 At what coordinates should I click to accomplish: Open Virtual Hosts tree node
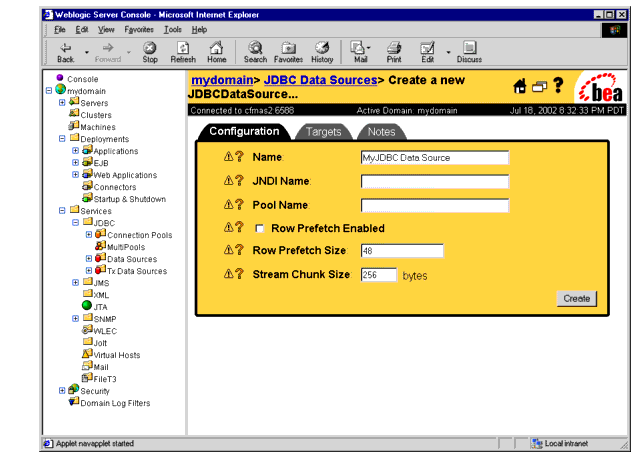(x=117, y=355)
